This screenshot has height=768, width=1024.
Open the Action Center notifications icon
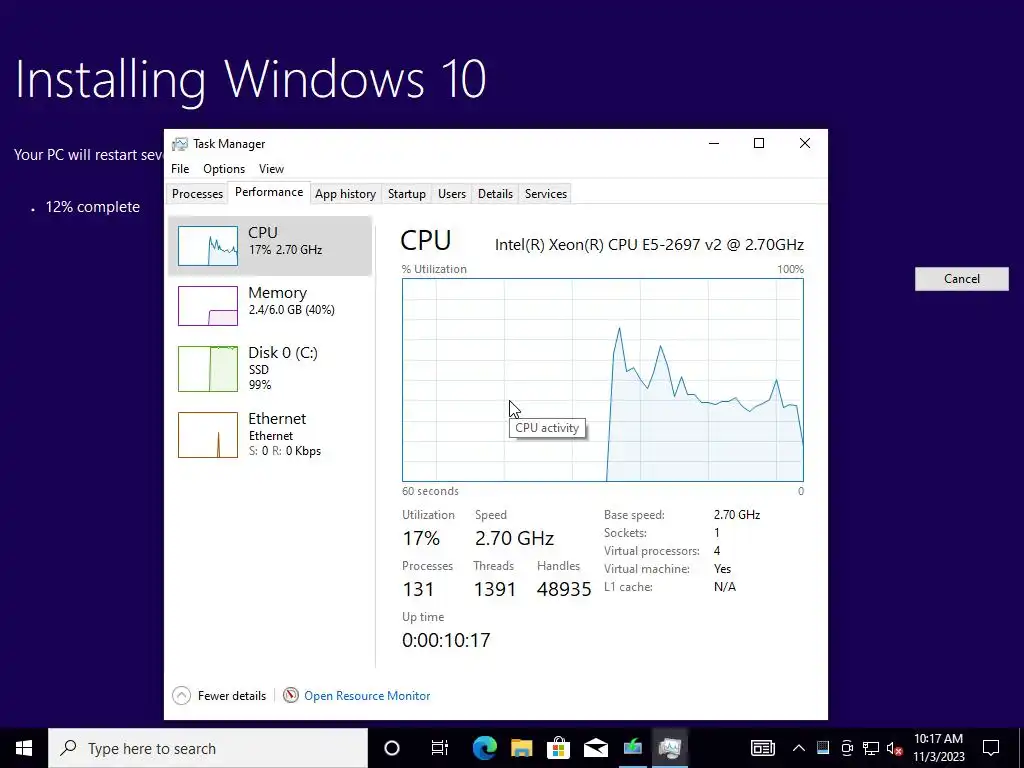[991, 748]
